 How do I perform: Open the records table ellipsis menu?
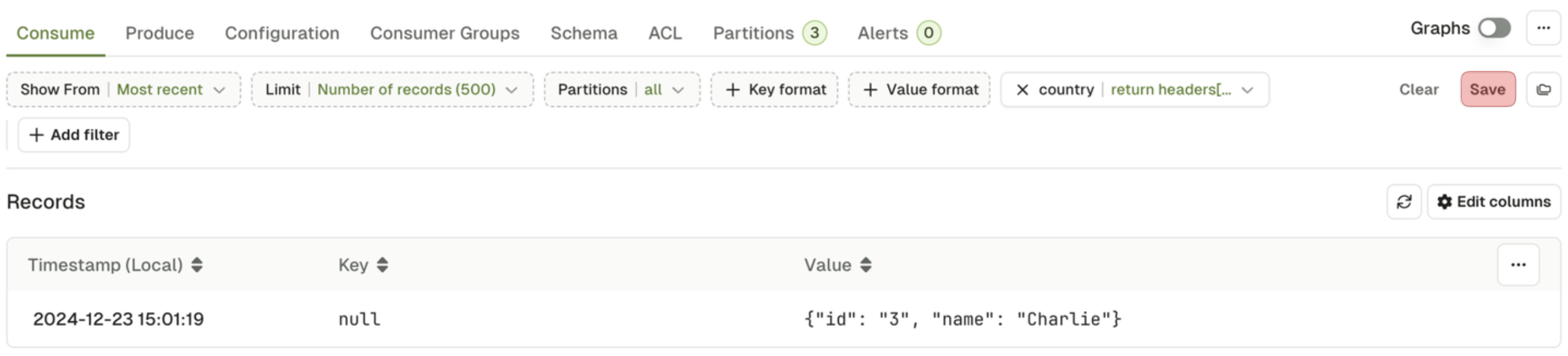tap(1518, 265)
